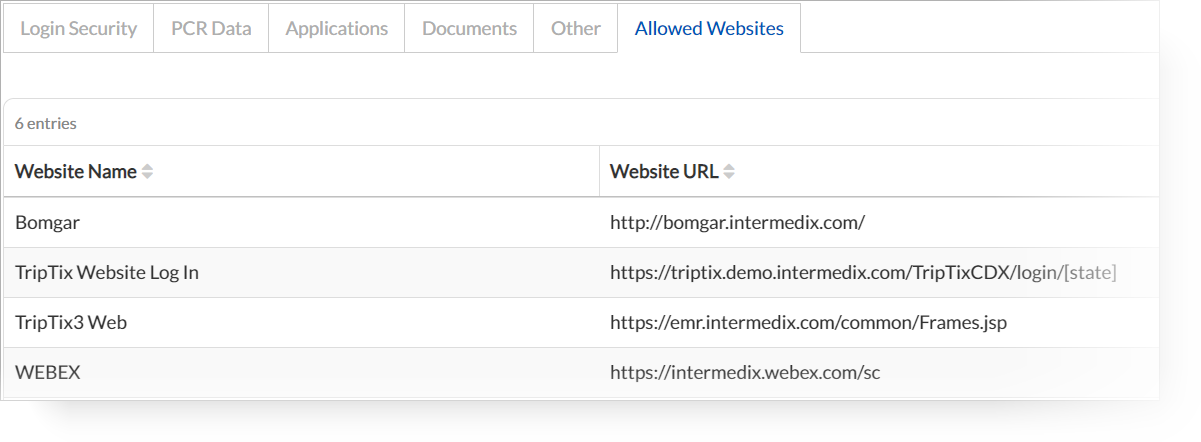Switch to the PCR Data tab
This screenshot has height=442, width=1201.
[211, 28]
